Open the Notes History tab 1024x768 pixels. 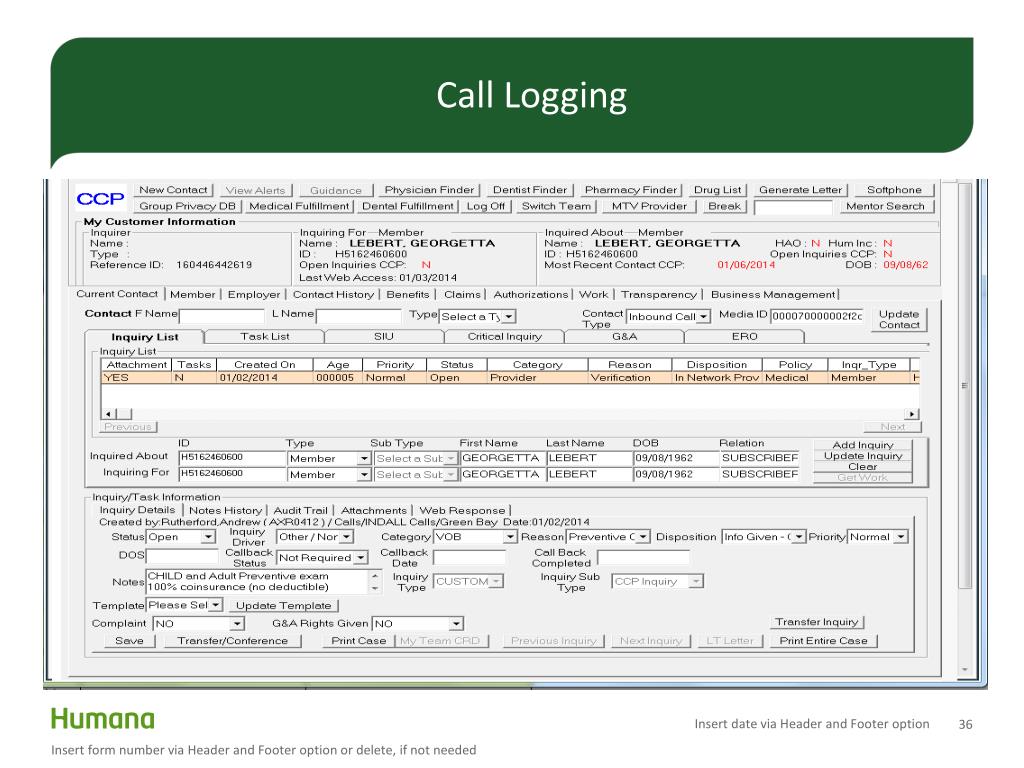(x=225, y=510)
